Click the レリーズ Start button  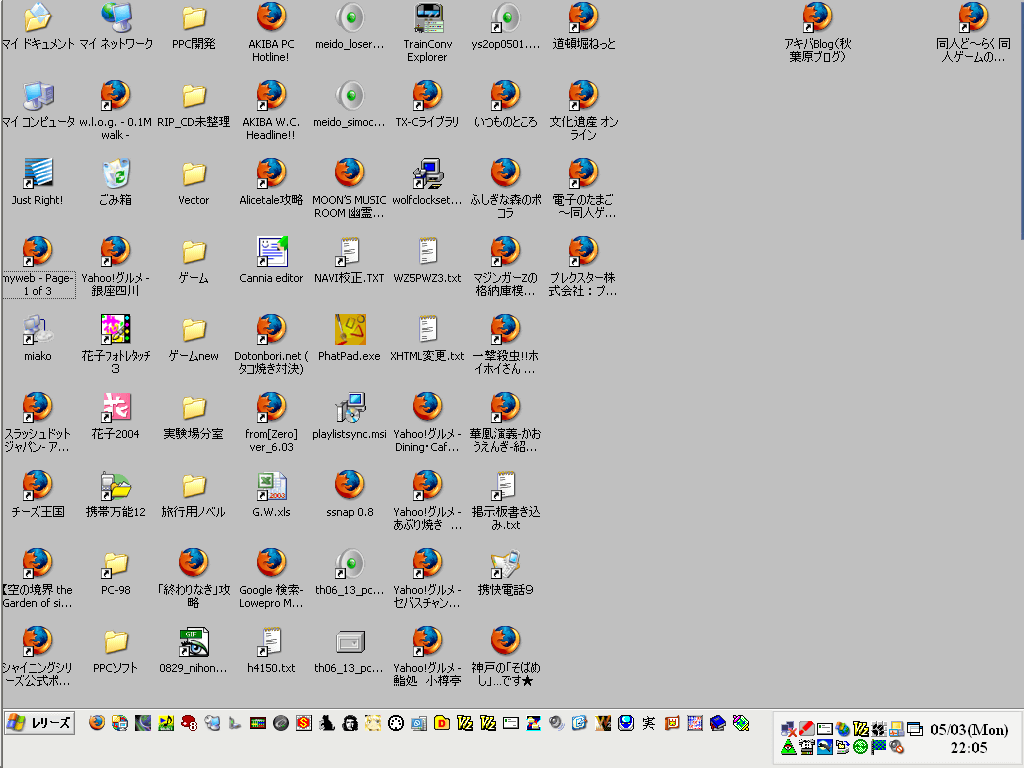click(39, 723)
